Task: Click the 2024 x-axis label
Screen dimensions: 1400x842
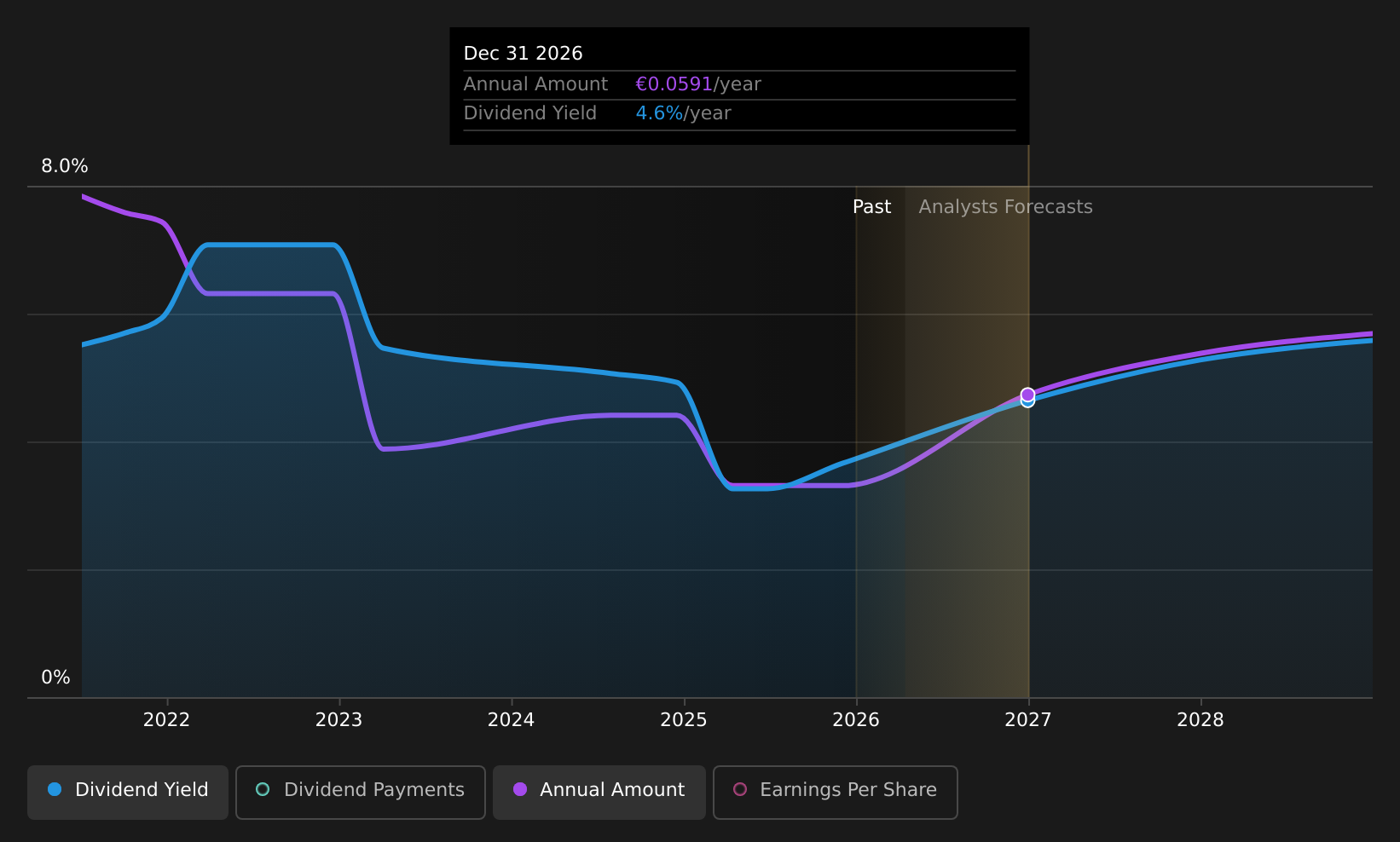Action: [511, 720]
